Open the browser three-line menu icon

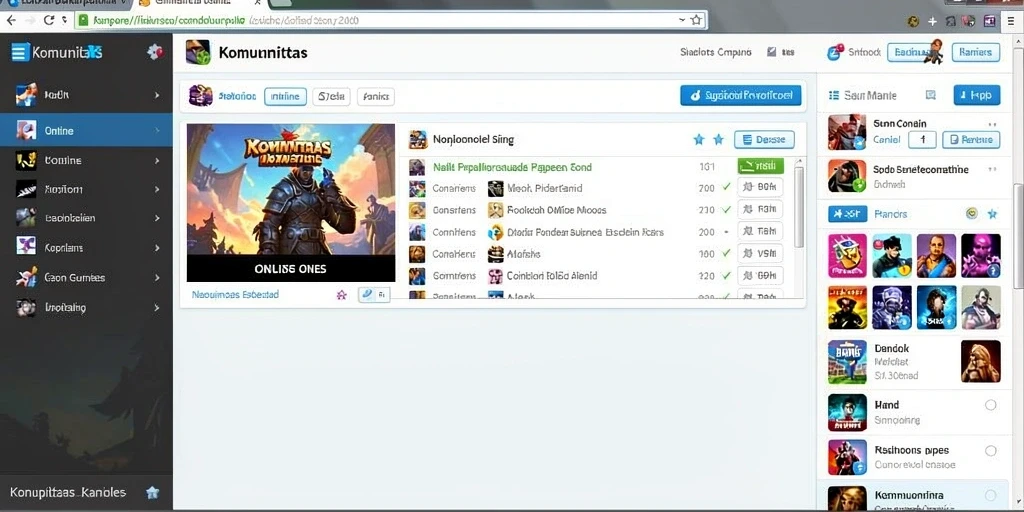click(x=1011, y=21)
